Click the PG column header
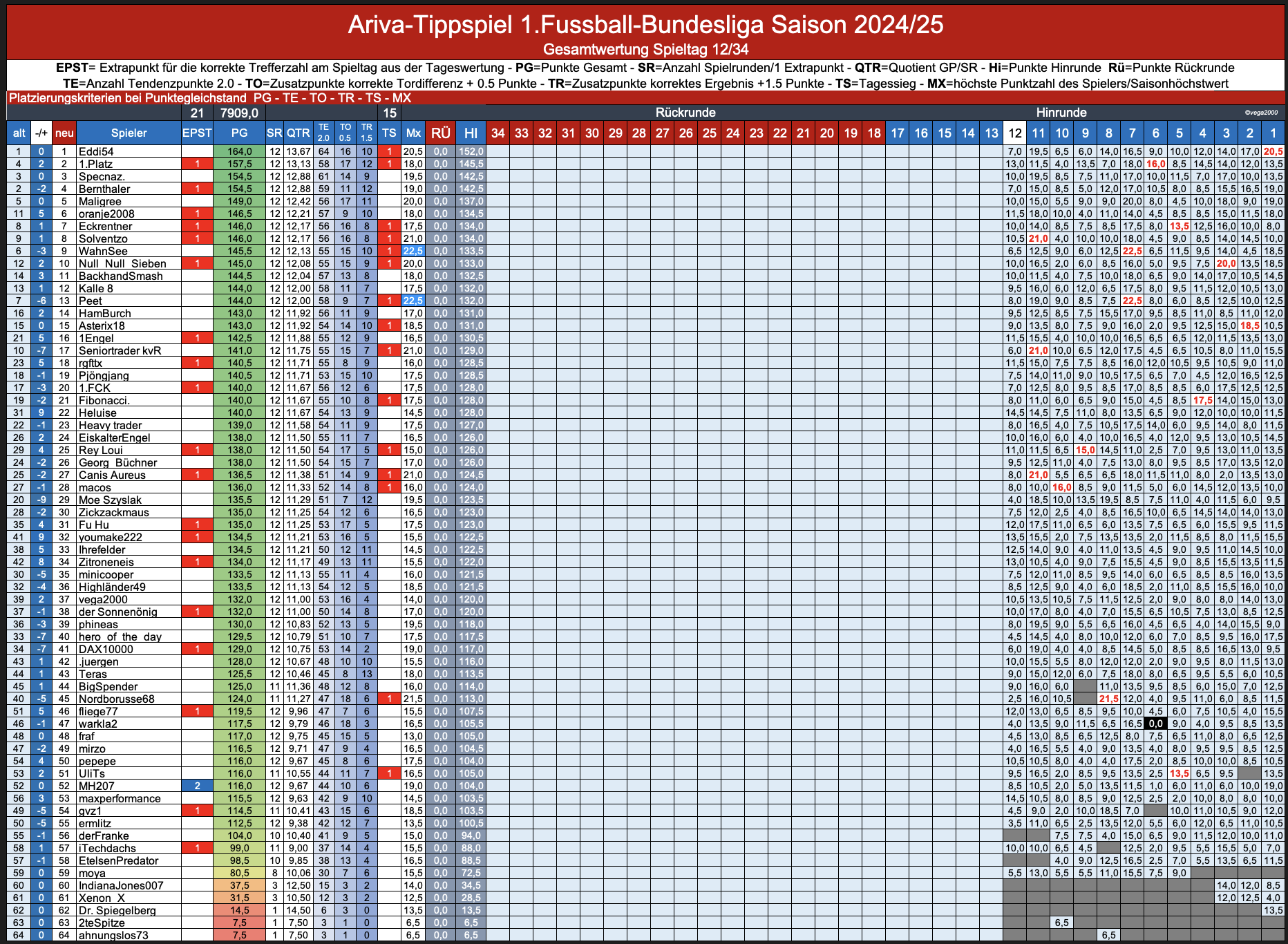The width and height of the screenshot is (1288, 944). point(239,133)
